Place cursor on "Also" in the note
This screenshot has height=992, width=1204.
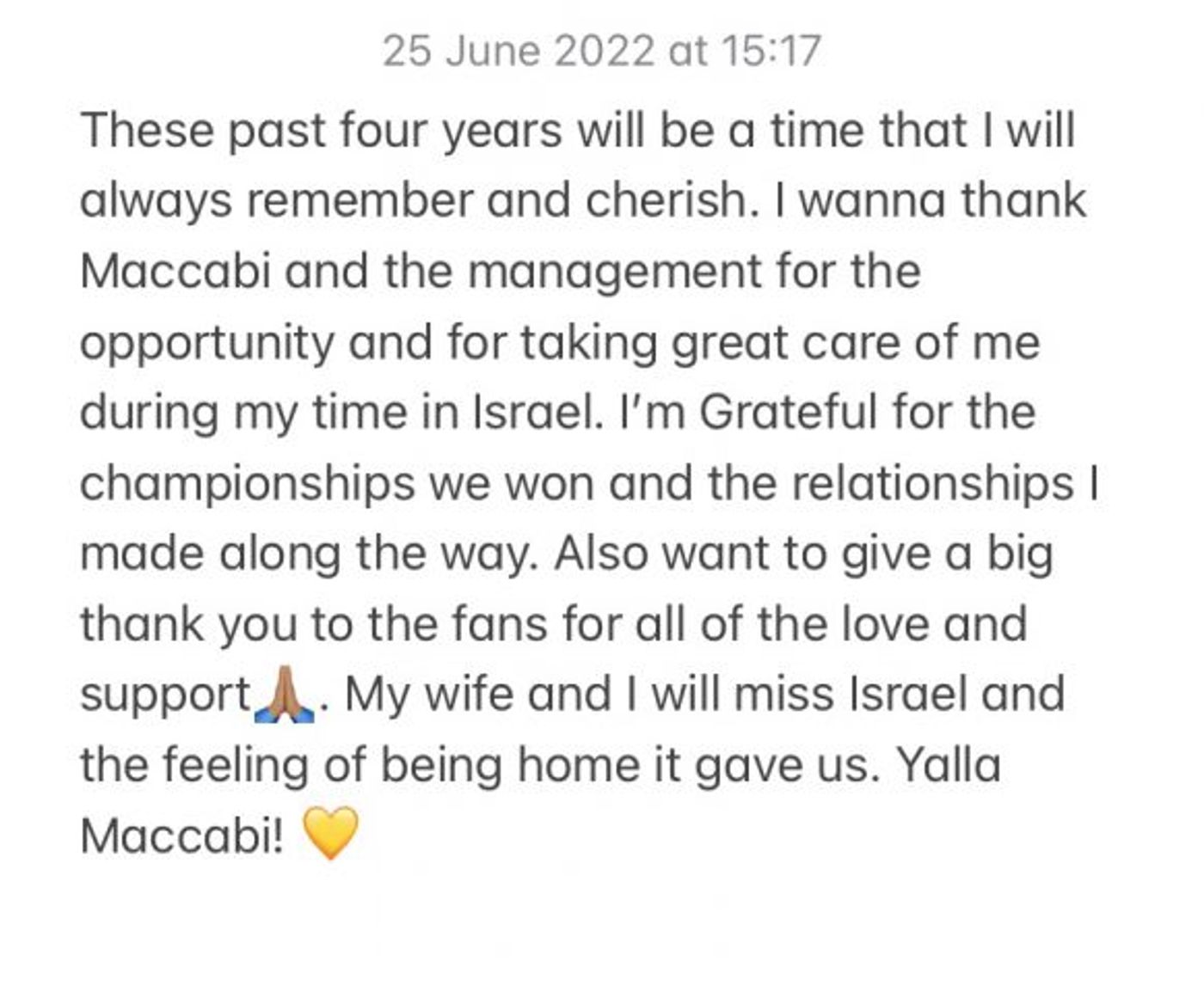click(x=602, y=554)
